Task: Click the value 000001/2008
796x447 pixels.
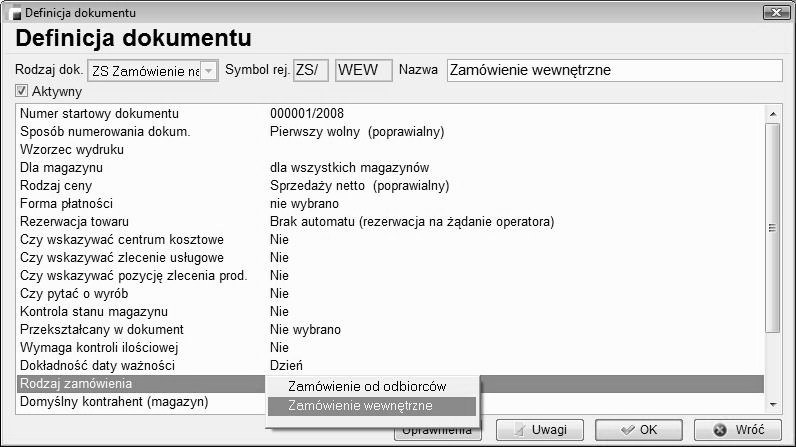Action: coord(307,114)
